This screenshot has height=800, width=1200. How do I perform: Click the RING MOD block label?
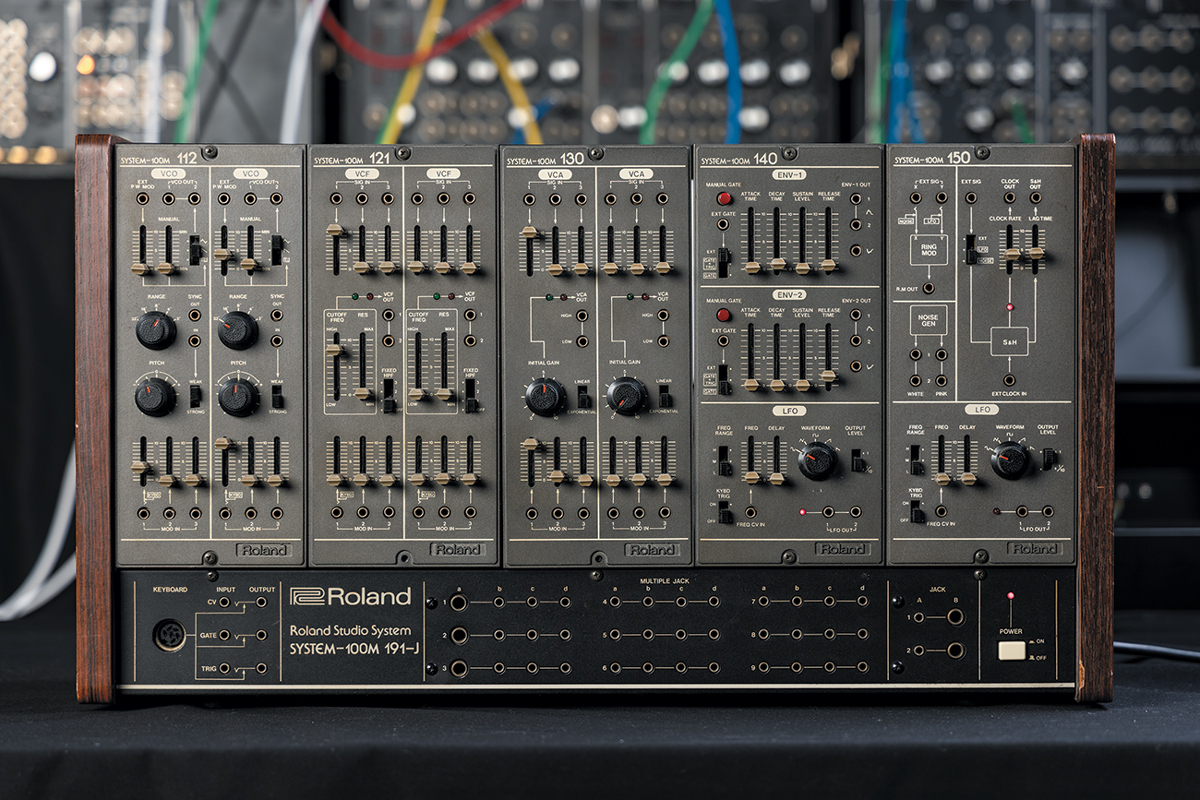point(928,251)
